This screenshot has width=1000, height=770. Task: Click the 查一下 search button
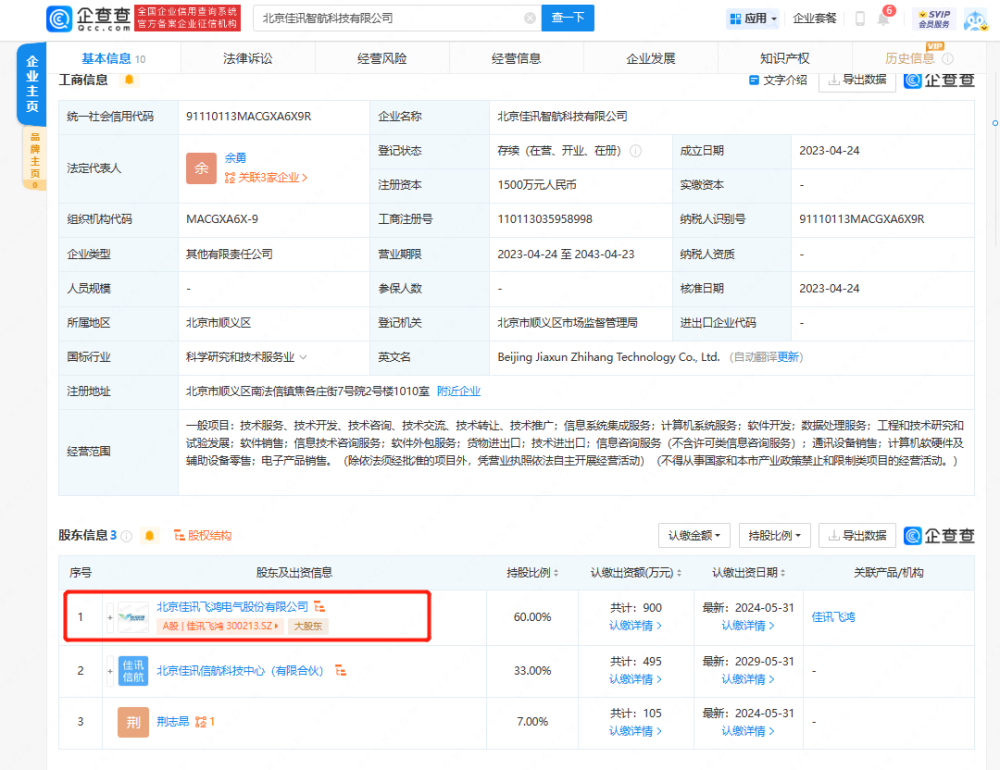[x=568, y=18]
